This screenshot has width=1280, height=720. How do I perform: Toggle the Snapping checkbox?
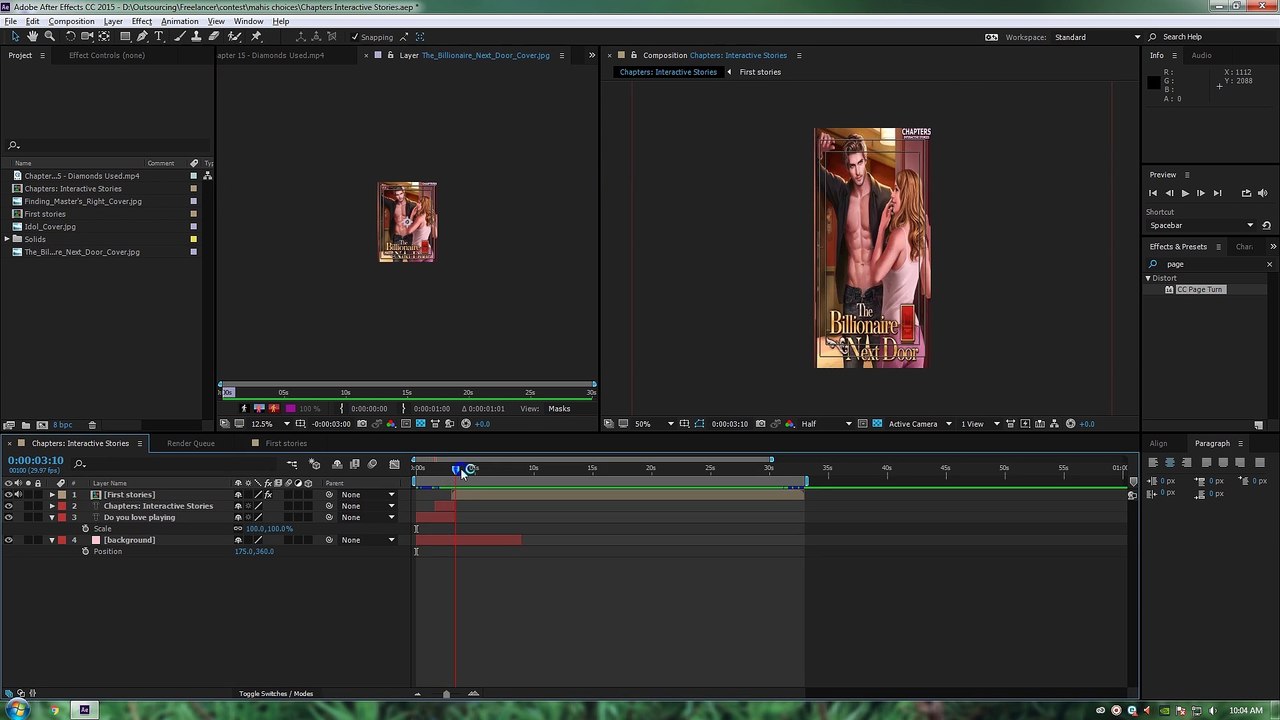pyautogui.click(x=355, y=37)
